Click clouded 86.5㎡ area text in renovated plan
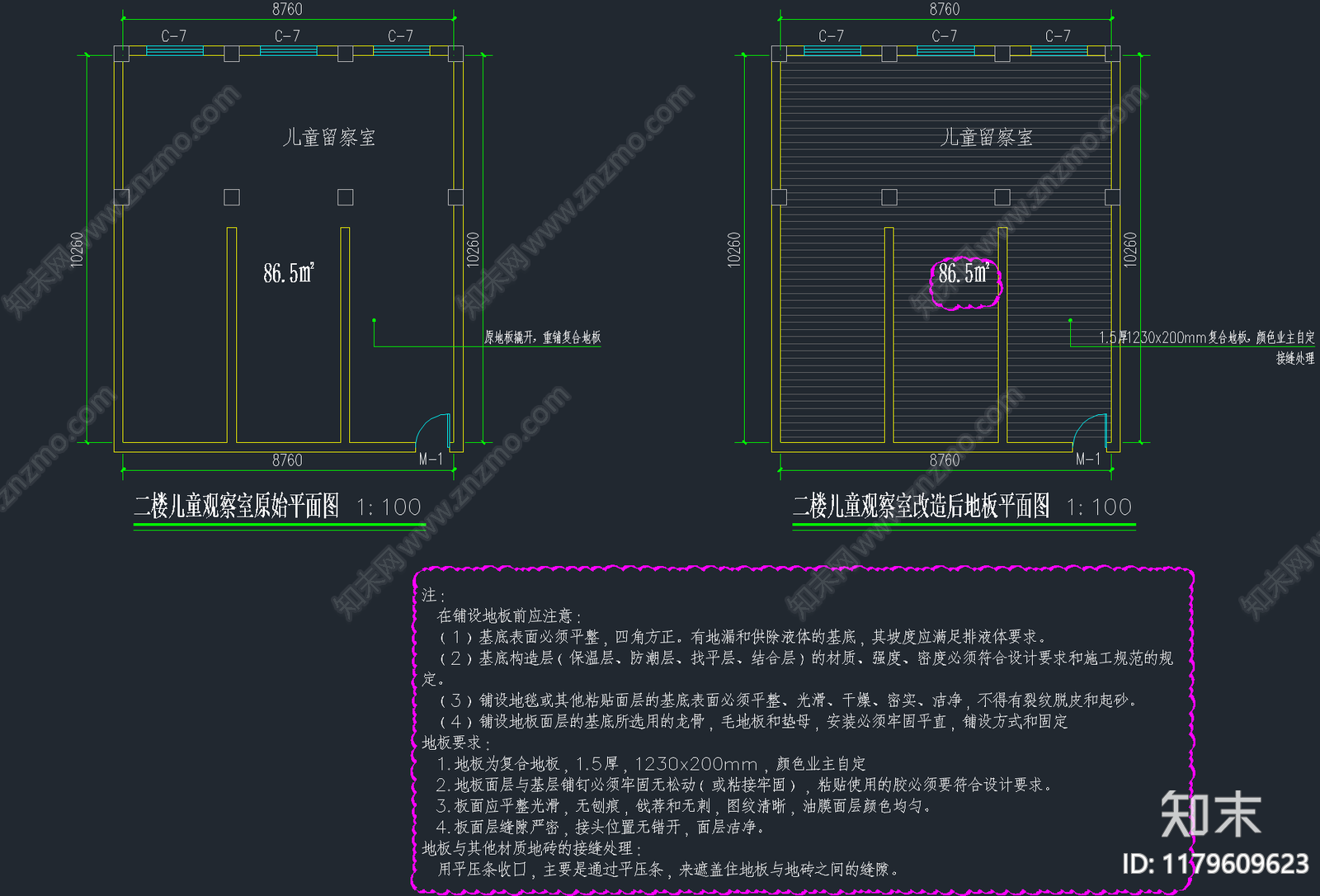 [964, 273]
